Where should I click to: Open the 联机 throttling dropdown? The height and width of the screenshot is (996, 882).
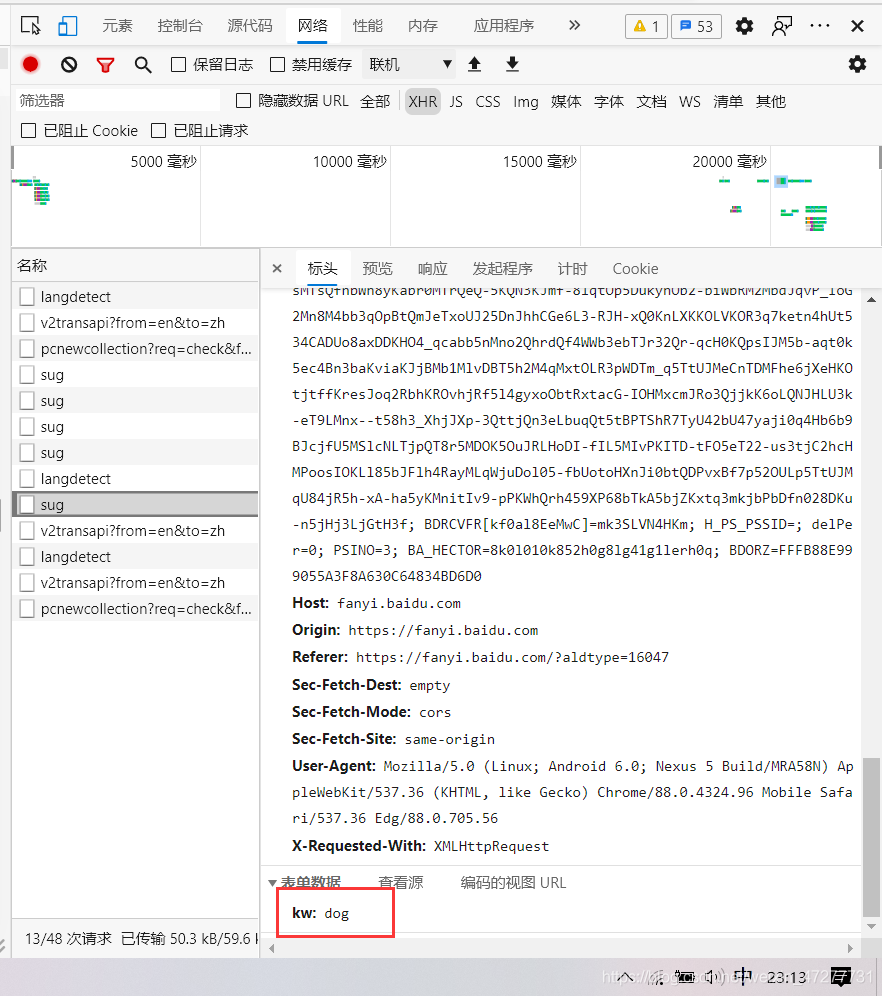[x=409, y=64]
